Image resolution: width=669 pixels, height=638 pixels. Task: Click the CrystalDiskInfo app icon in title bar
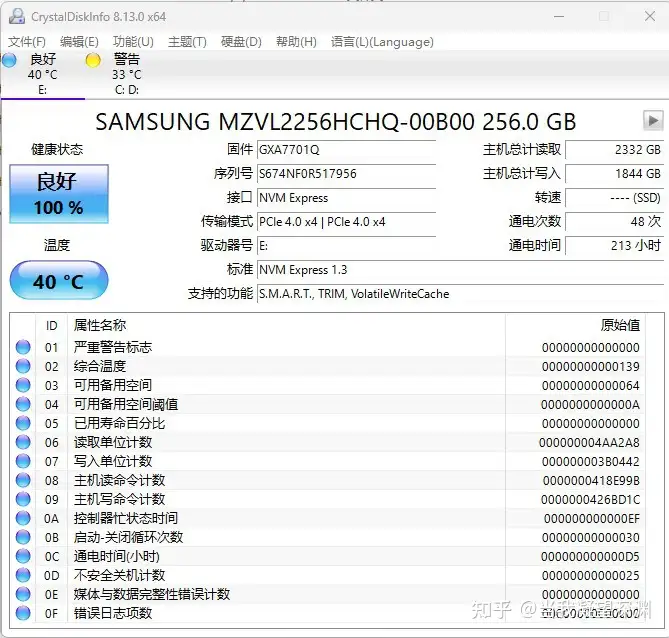pos(17,17)
